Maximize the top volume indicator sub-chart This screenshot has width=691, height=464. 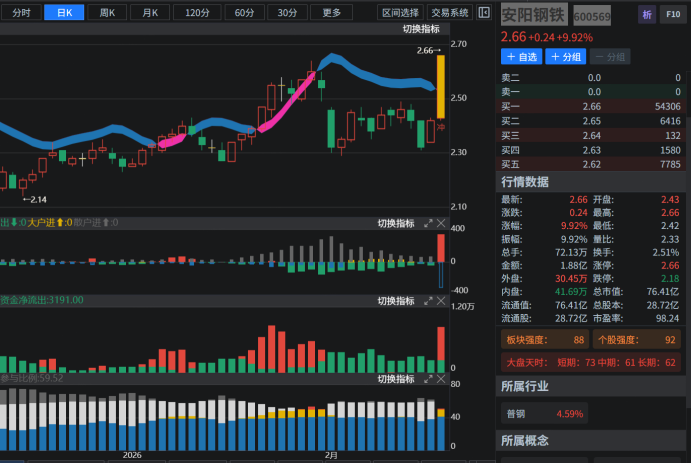[428, 223]
